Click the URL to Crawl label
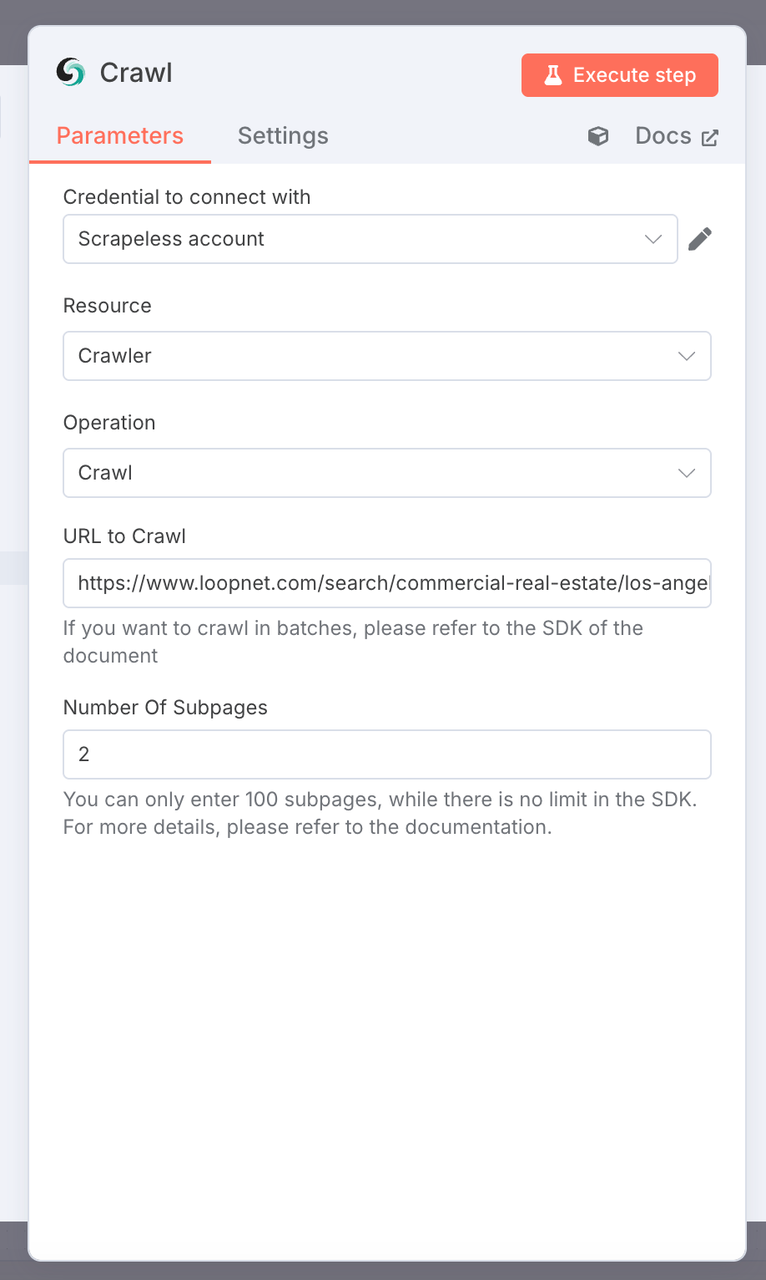 124,536
